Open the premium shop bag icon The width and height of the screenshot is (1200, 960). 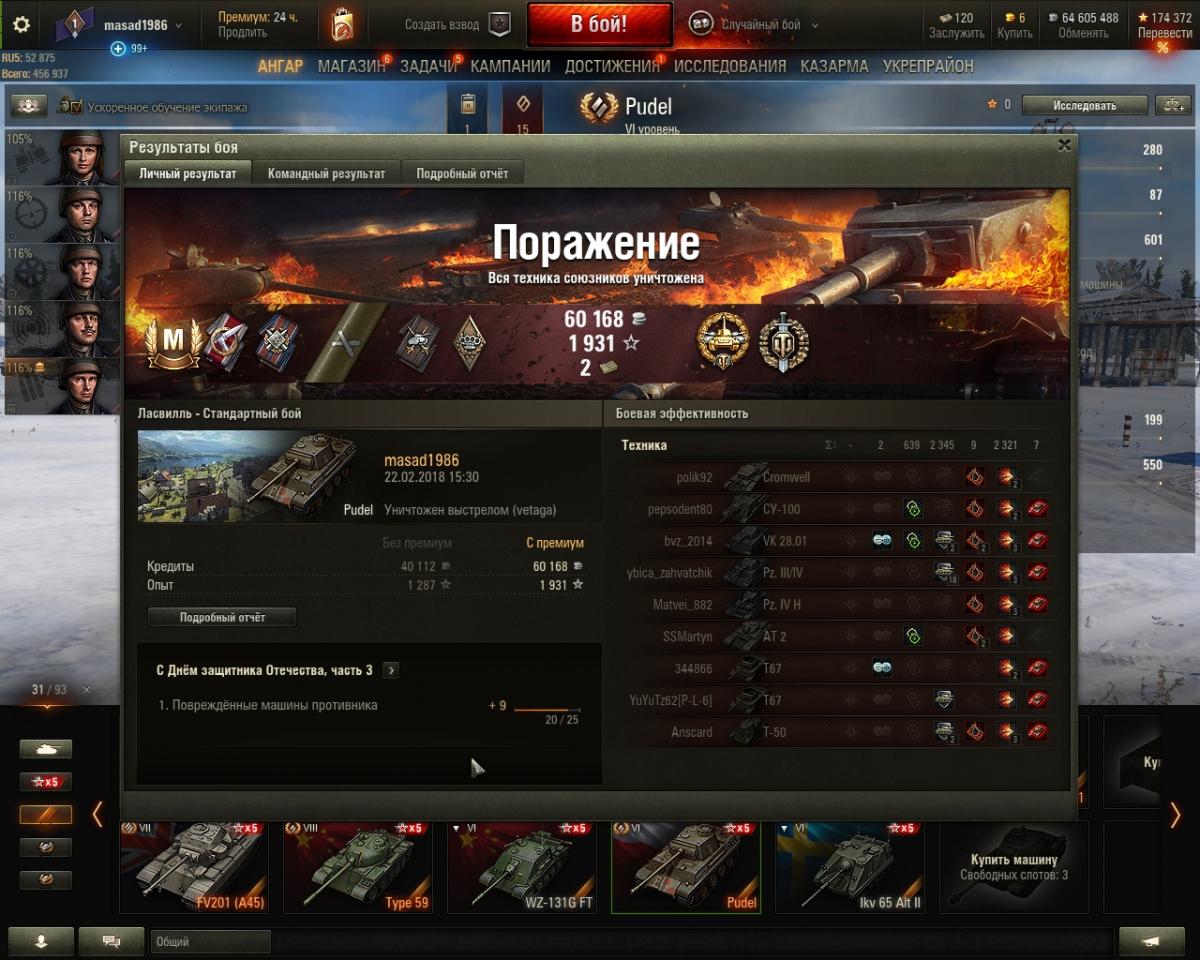pyautogui.click(x=342, y=24)
